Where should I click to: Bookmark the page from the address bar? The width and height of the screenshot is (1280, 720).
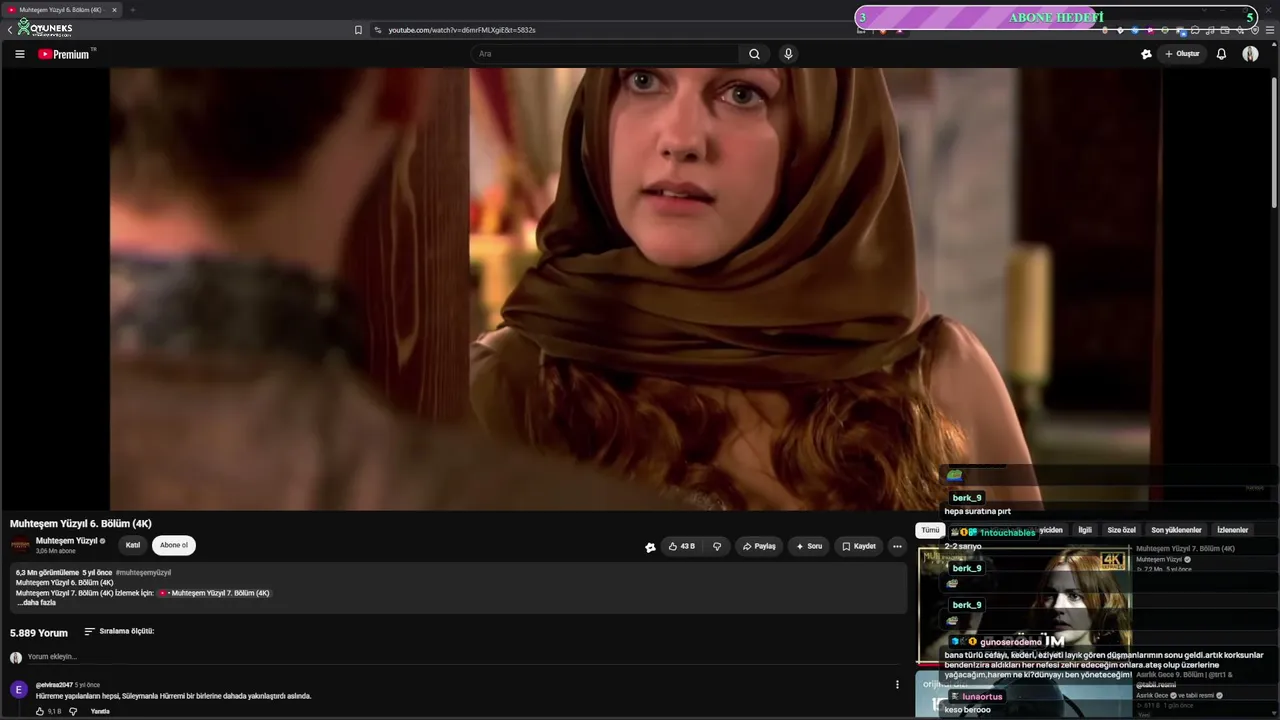[358, 30]
